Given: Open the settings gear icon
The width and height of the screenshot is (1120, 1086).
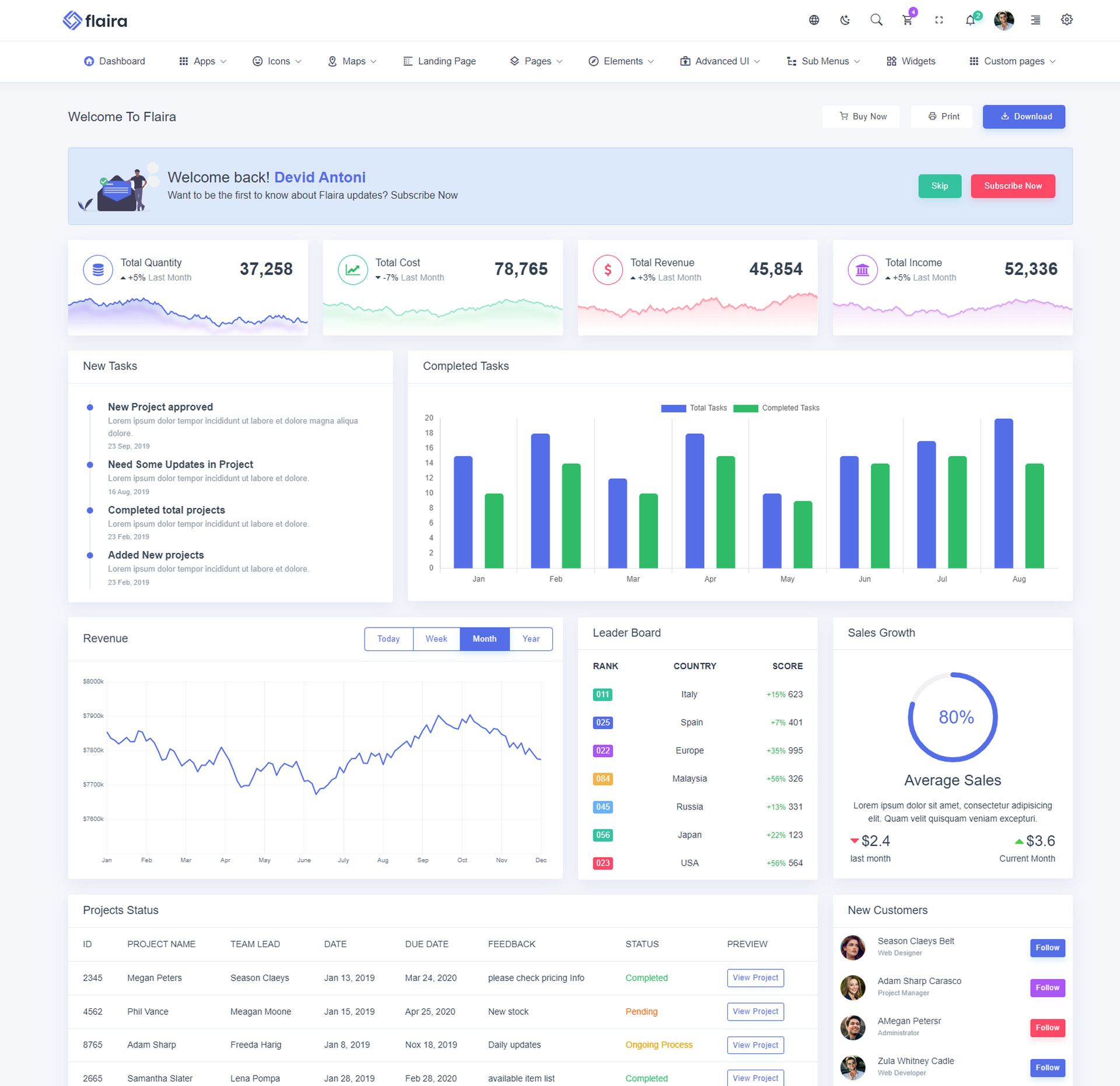Looking at the screenshot, I should (1066, 20).
